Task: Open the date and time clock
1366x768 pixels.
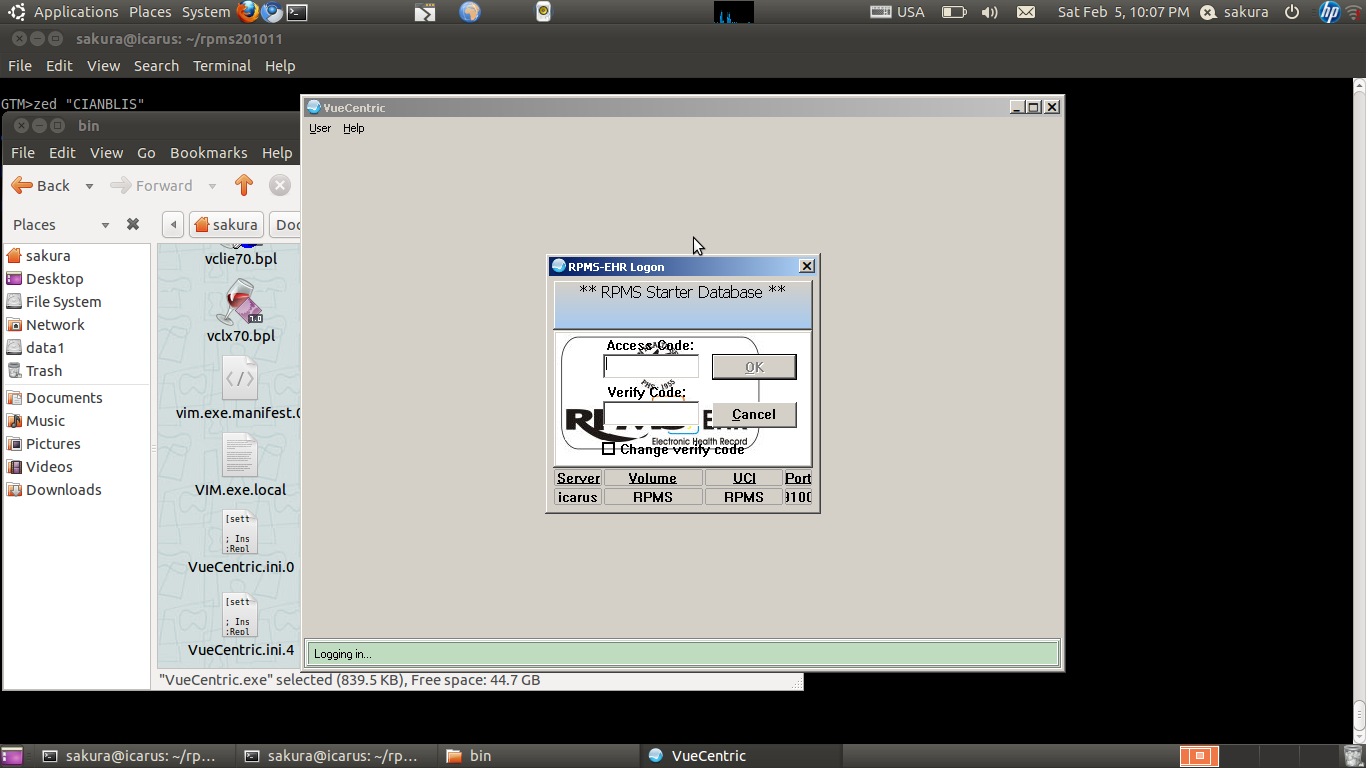Action: point(1124,12)
